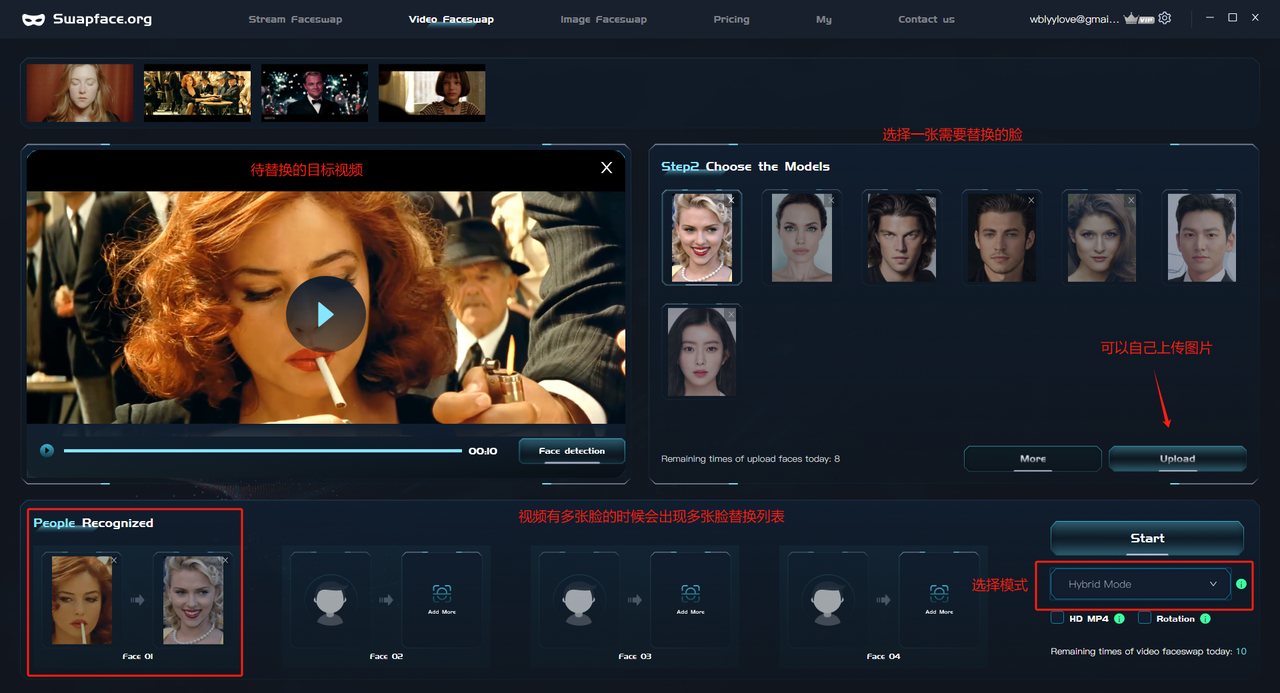Screen dimensions: 1280x693
Task: Choose the fifth model face (brunette woman)
Action: tap(1101, 237)
